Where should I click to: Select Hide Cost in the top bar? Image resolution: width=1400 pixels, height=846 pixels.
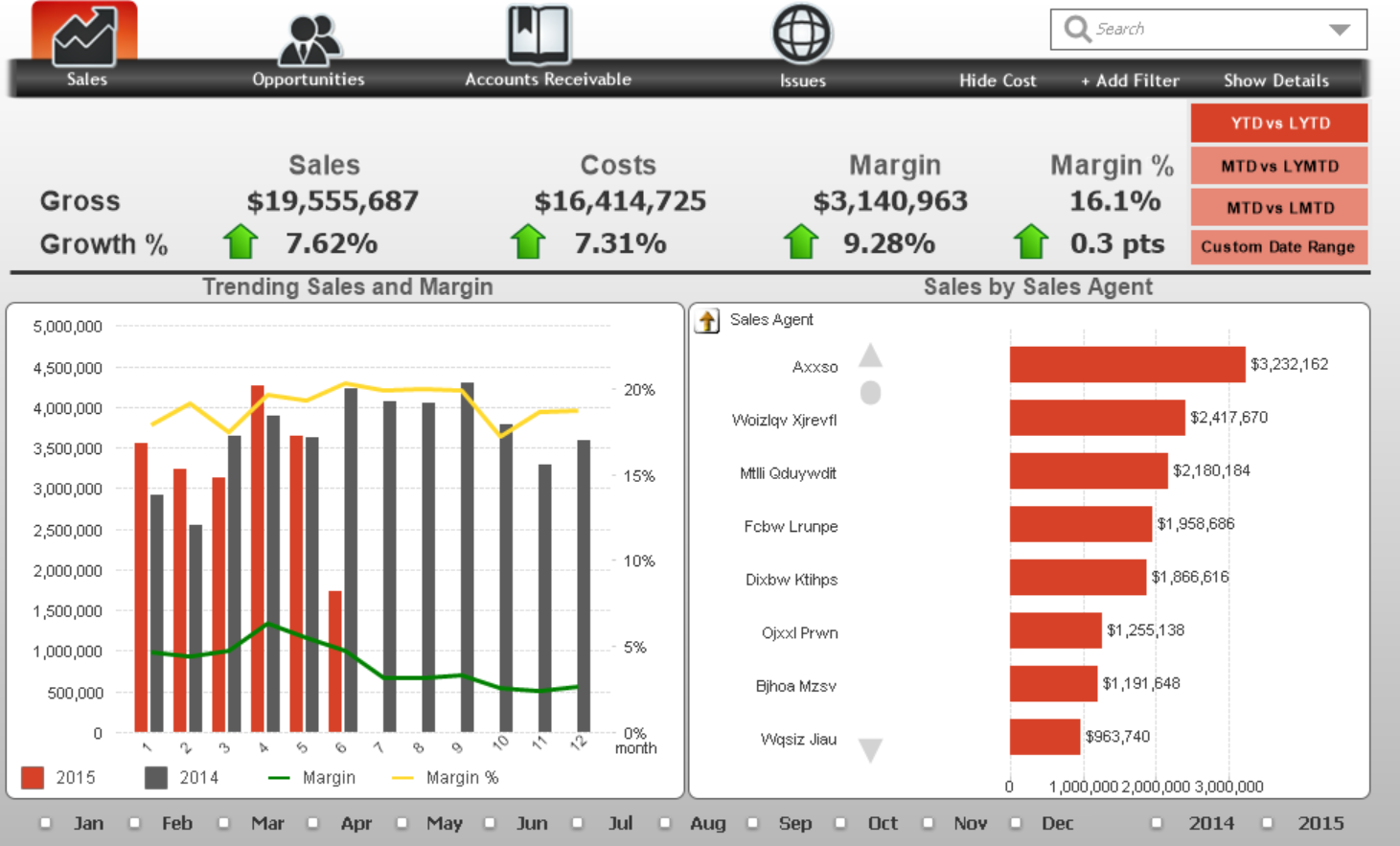coord(998,80)
